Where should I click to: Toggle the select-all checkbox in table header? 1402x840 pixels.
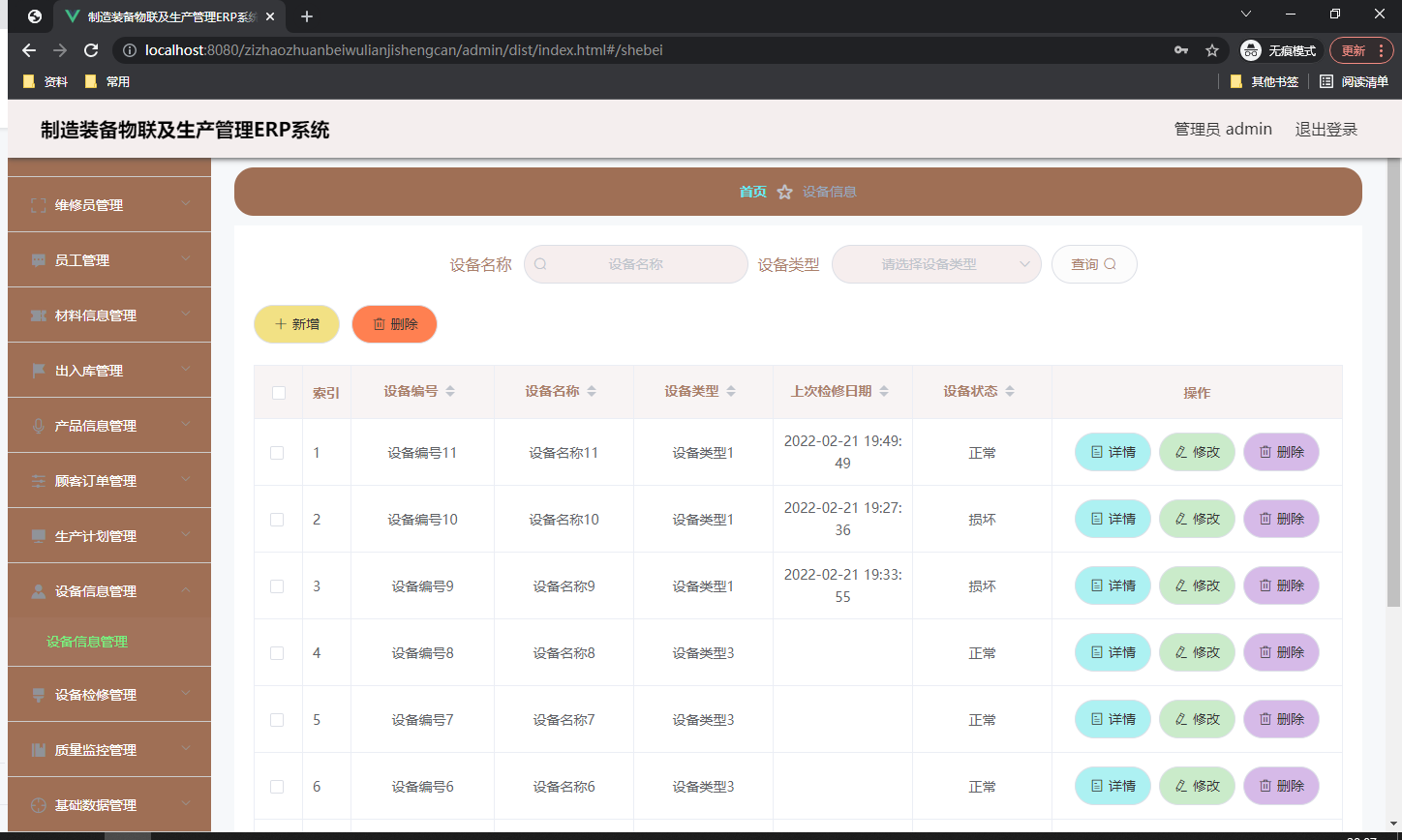coord(279,392)
